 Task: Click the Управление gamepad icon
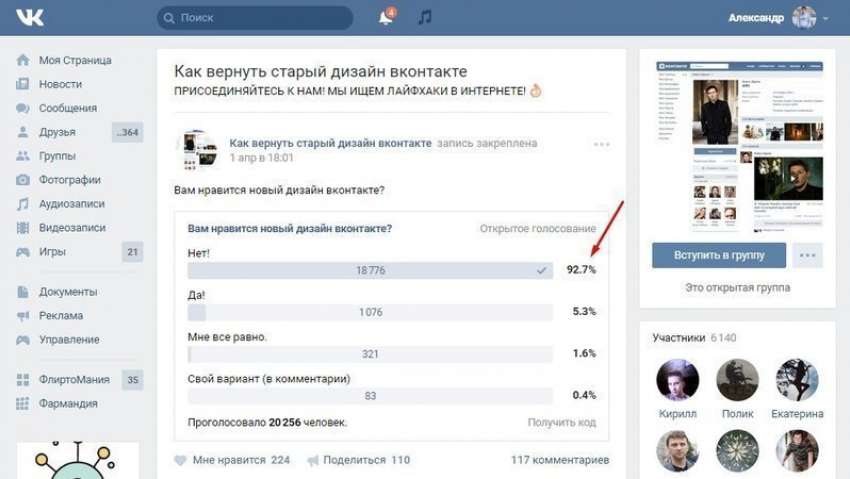(x=23, y=340)
